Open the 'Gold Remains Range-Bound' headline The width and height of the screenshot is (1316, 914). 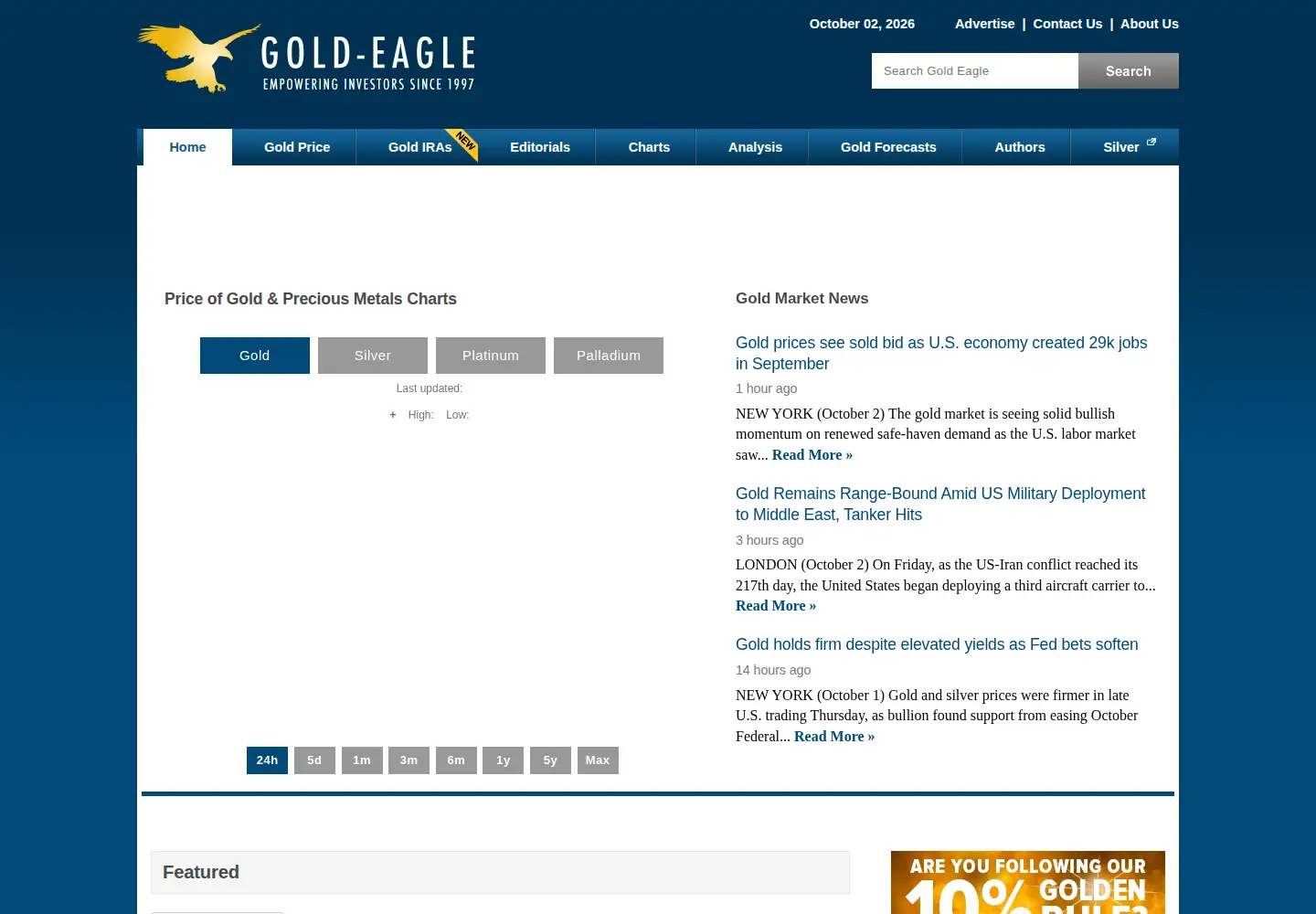[940, 504]
